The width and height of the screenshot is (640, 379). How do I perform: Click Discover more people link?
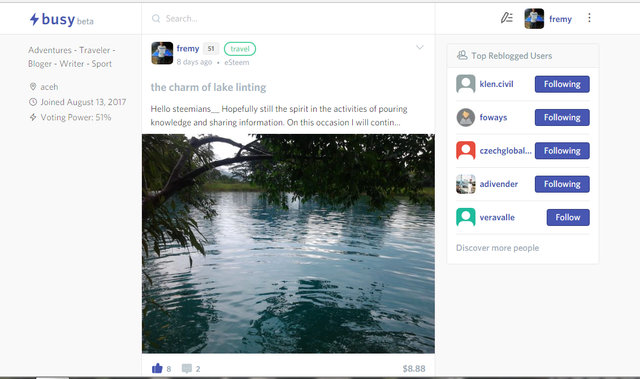(497, 248)
